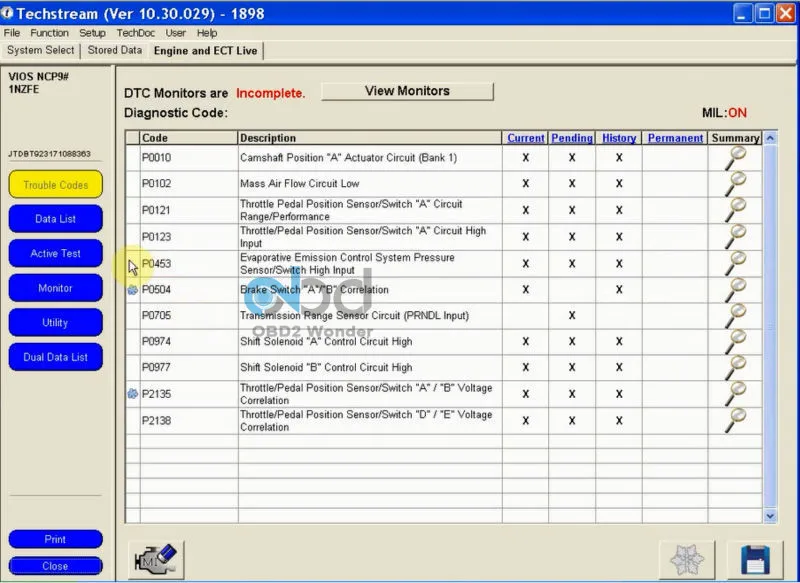The width and height of the screenshot is (800, 583).
Task: Click the Permanent column link
Action: 675,138
